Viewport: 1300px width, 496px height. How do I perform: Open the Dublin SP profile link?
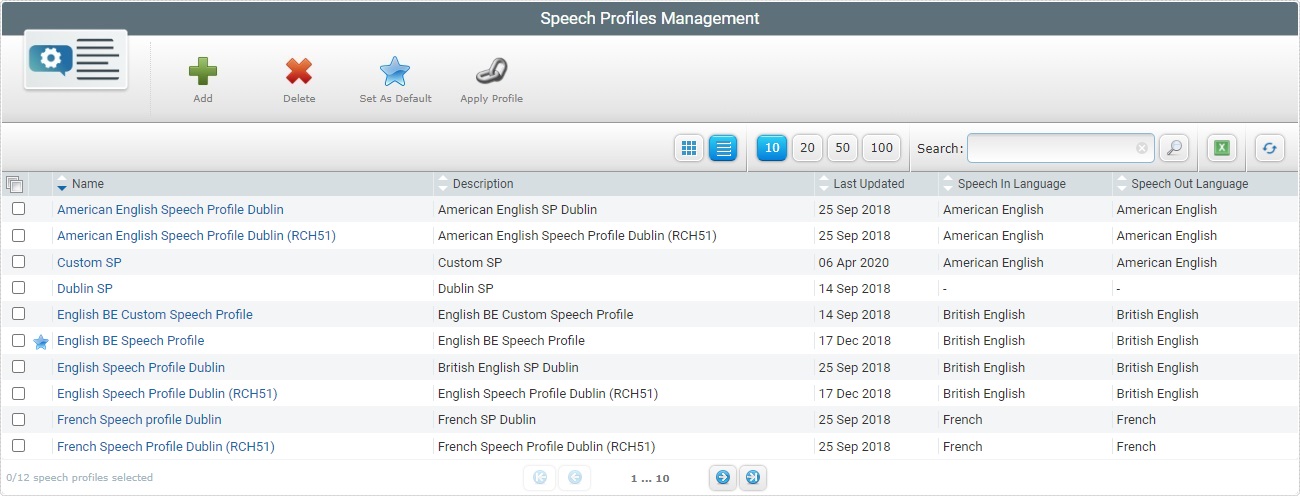[85, 289]
